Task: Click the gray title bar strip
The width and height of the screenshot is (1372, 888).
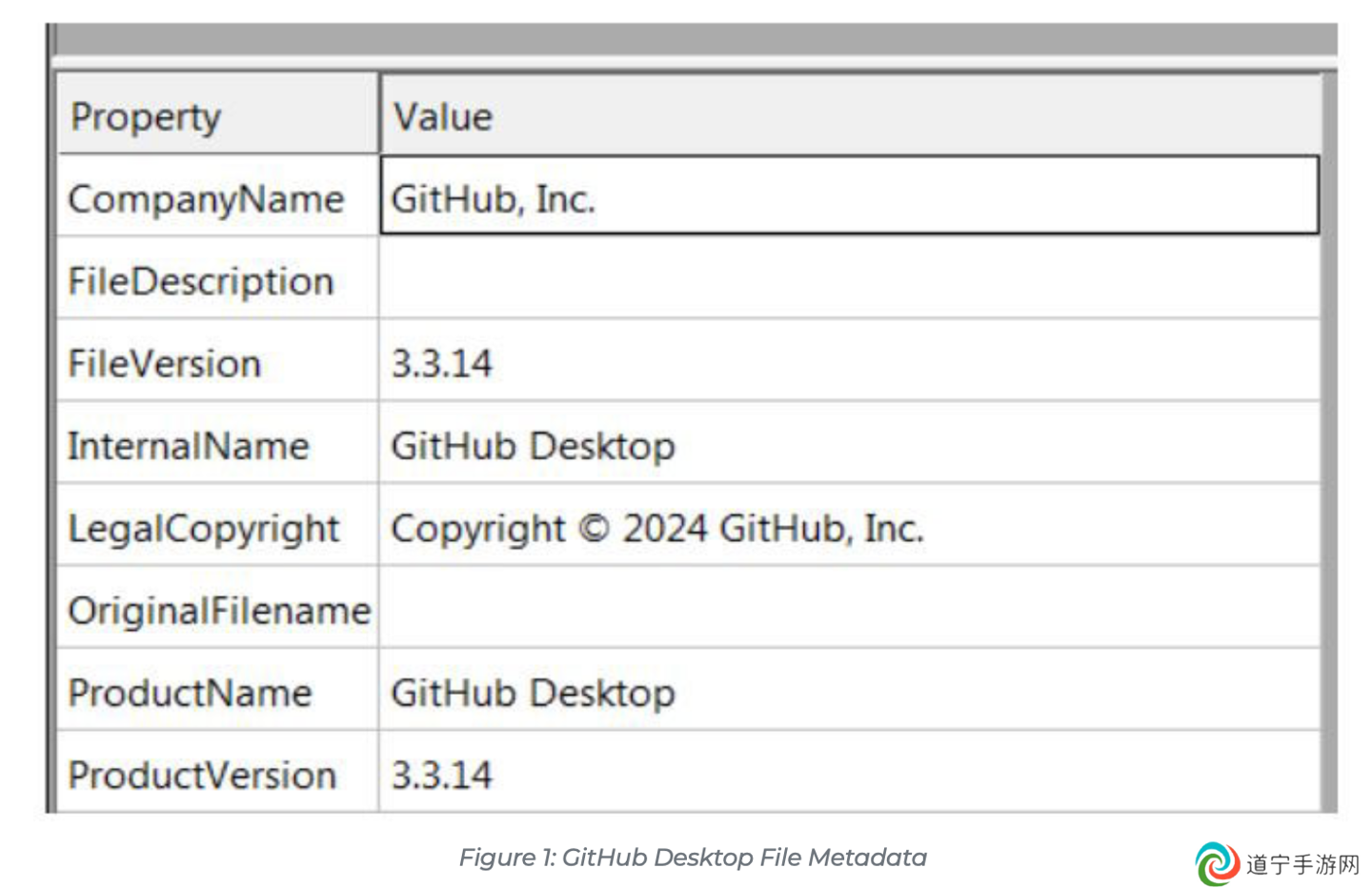Action: click(x=696, y=39)
